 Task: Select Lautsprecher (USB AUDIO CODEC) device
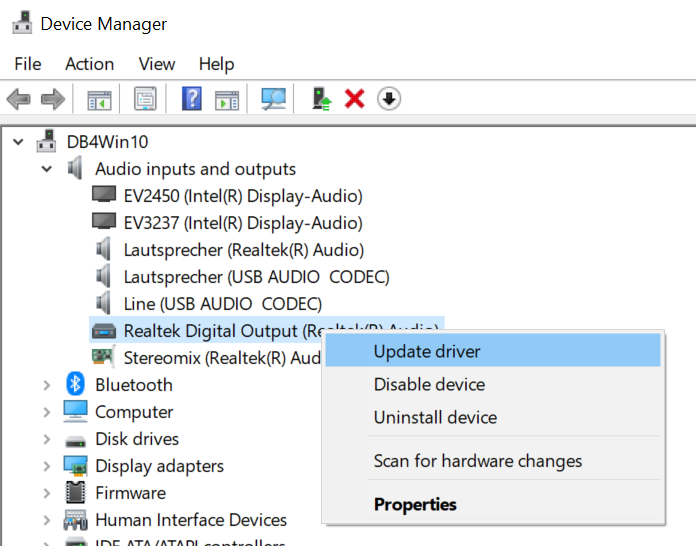(256, 277)
